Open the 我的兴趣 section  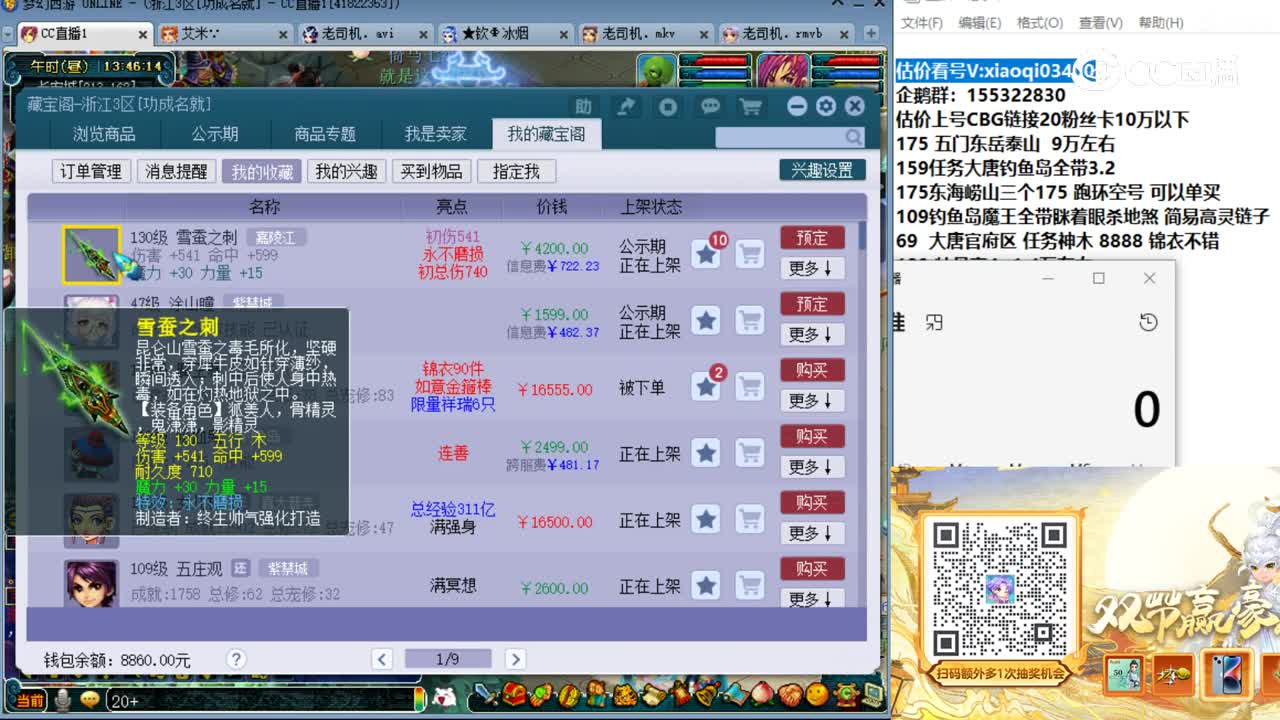(x=346, y=172)
